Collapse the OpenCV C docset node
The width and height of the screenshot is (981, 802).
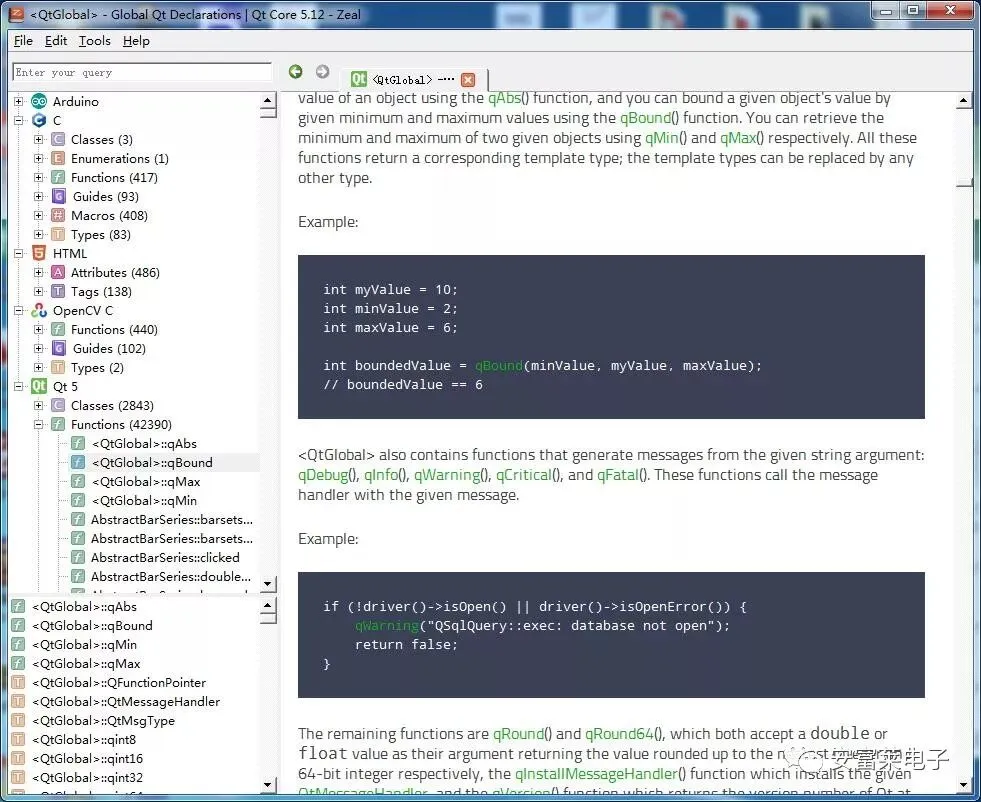19,310
